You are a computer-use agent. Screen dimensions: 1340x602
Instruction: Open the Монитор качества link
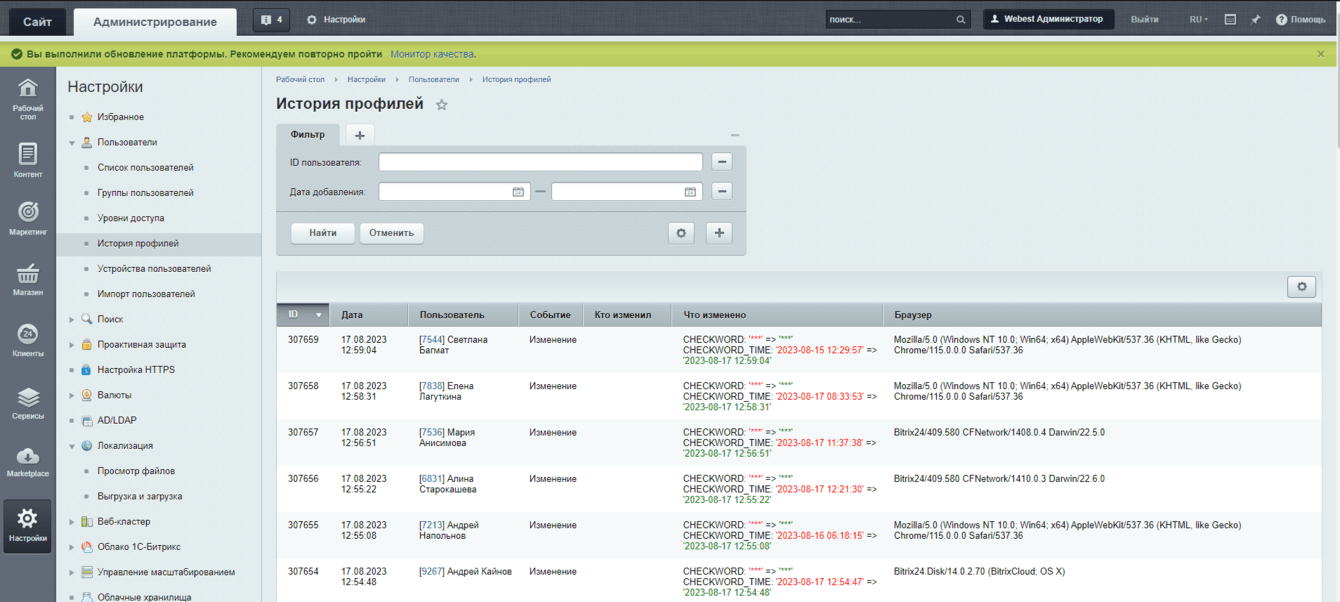[x=432, y=54]
